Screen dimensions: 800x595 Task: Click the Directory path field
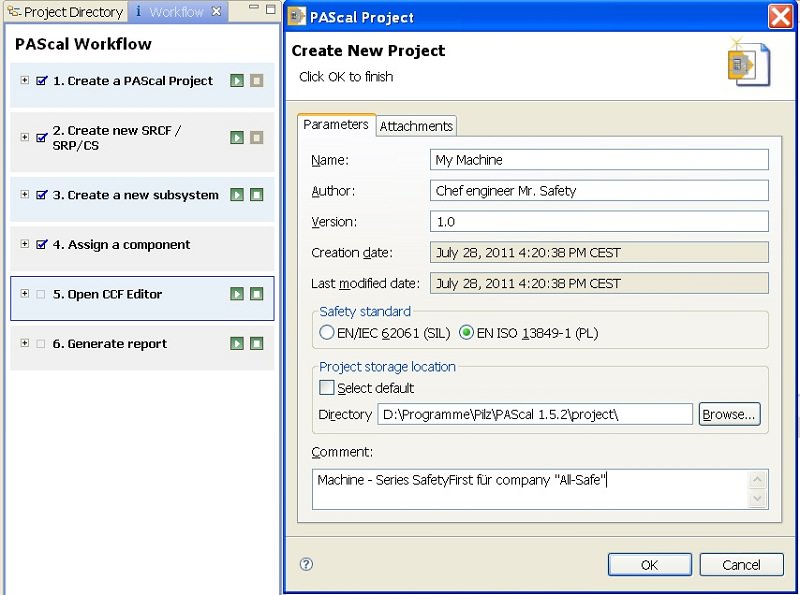point(535,414)
